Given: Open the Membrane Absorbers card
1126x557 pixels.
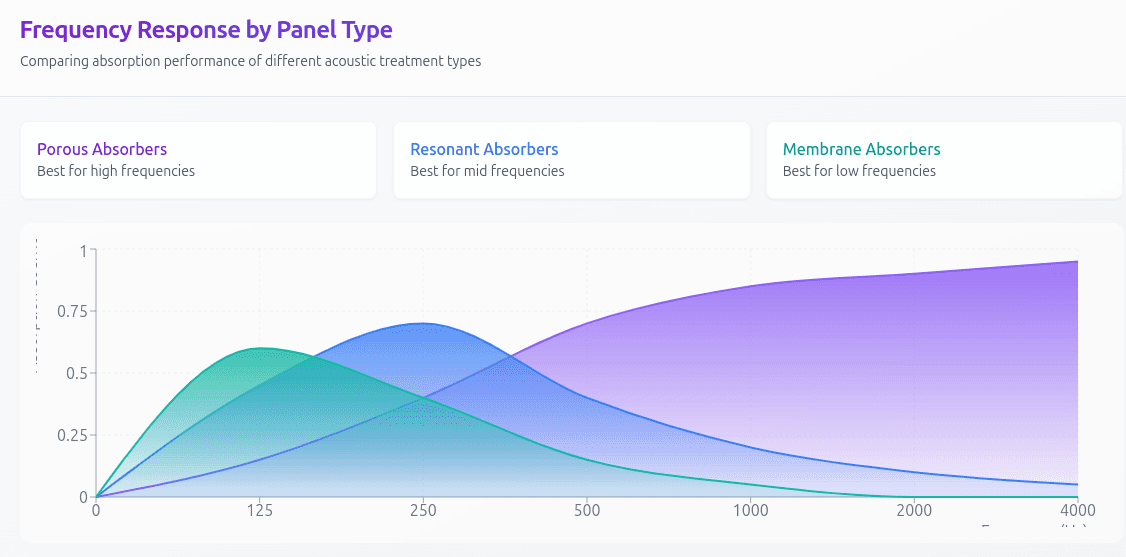Looking at the screenshot, I should point(944,160).
